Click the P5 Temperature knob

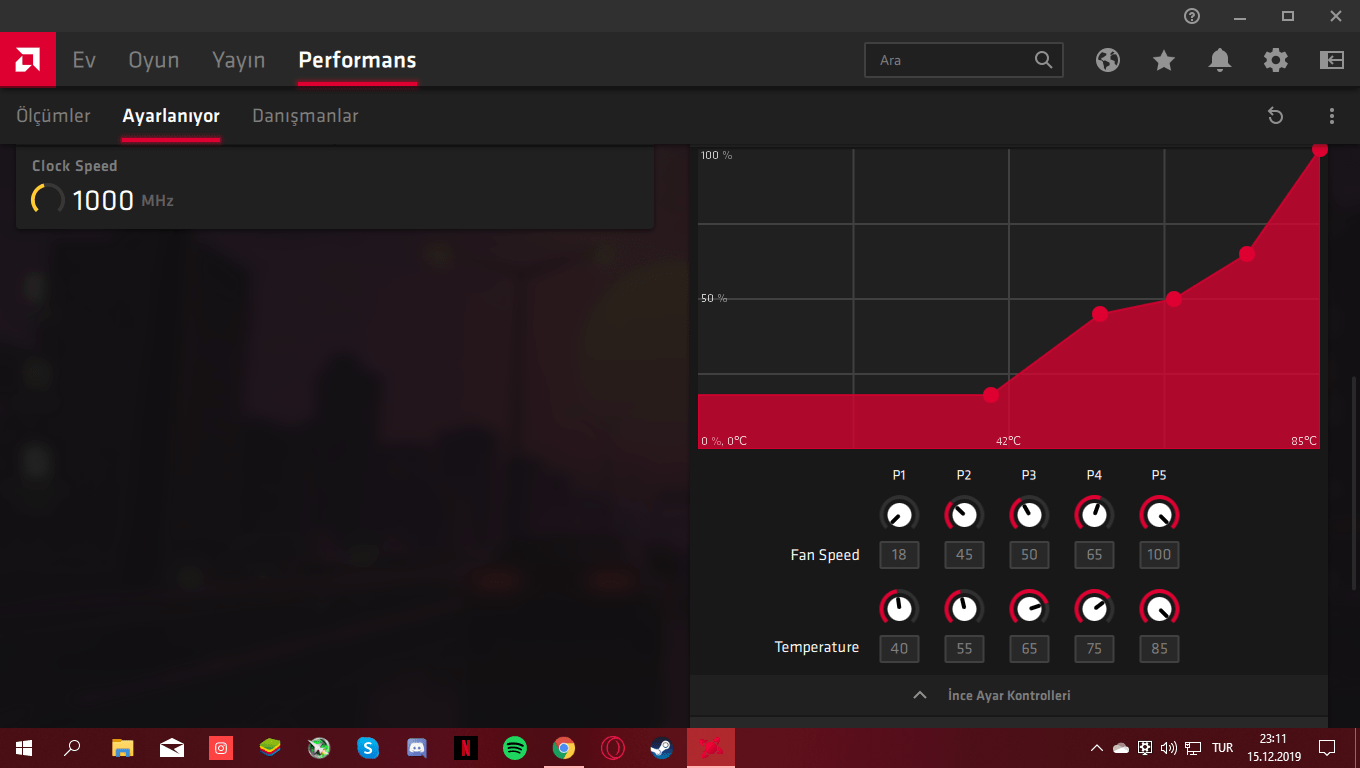tap(1159, 608)
